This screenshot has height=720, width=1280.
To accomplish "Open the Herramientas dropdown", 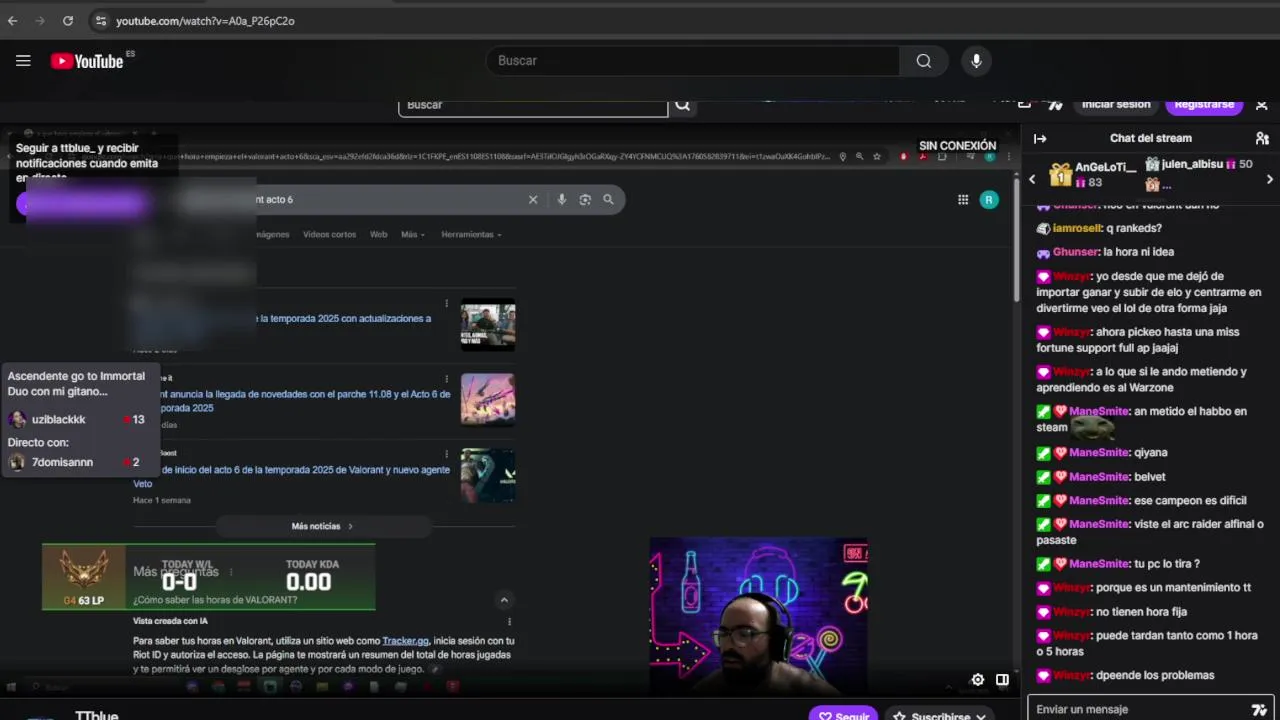I will 471,235.
